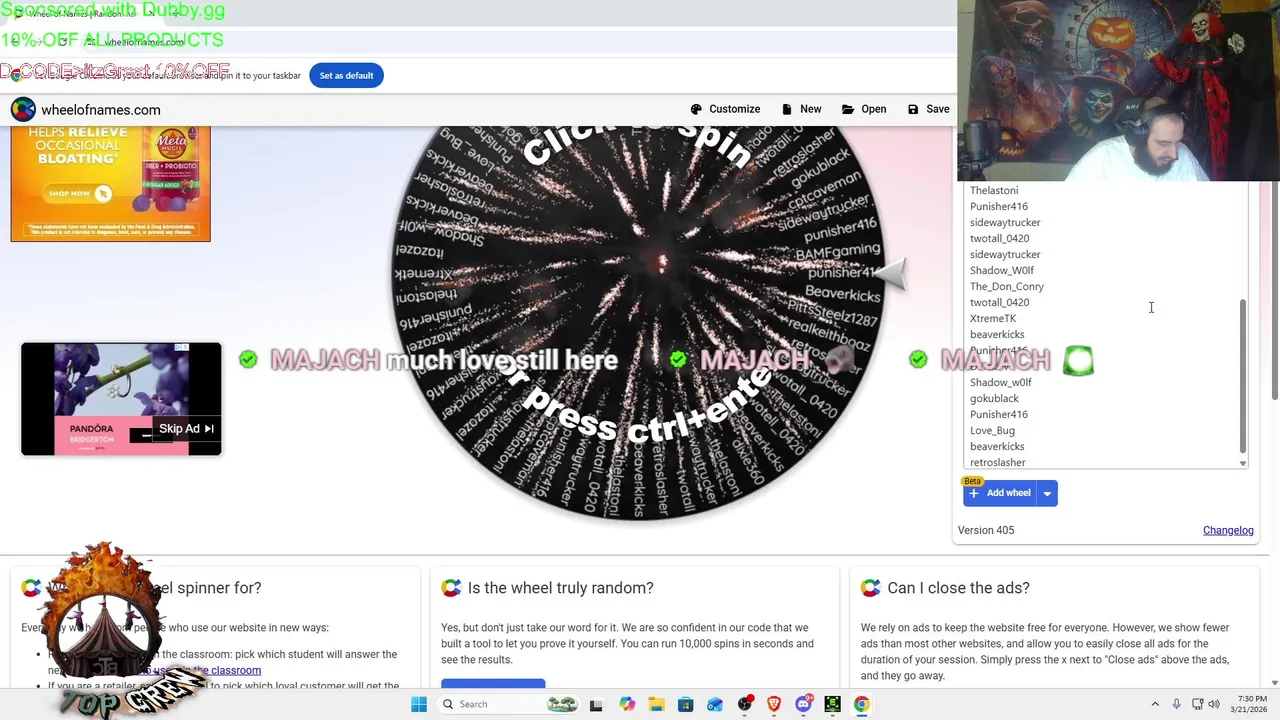Open the network tray icon
The width and height of the screenshot is (1280, 720).
(1198, 704)
